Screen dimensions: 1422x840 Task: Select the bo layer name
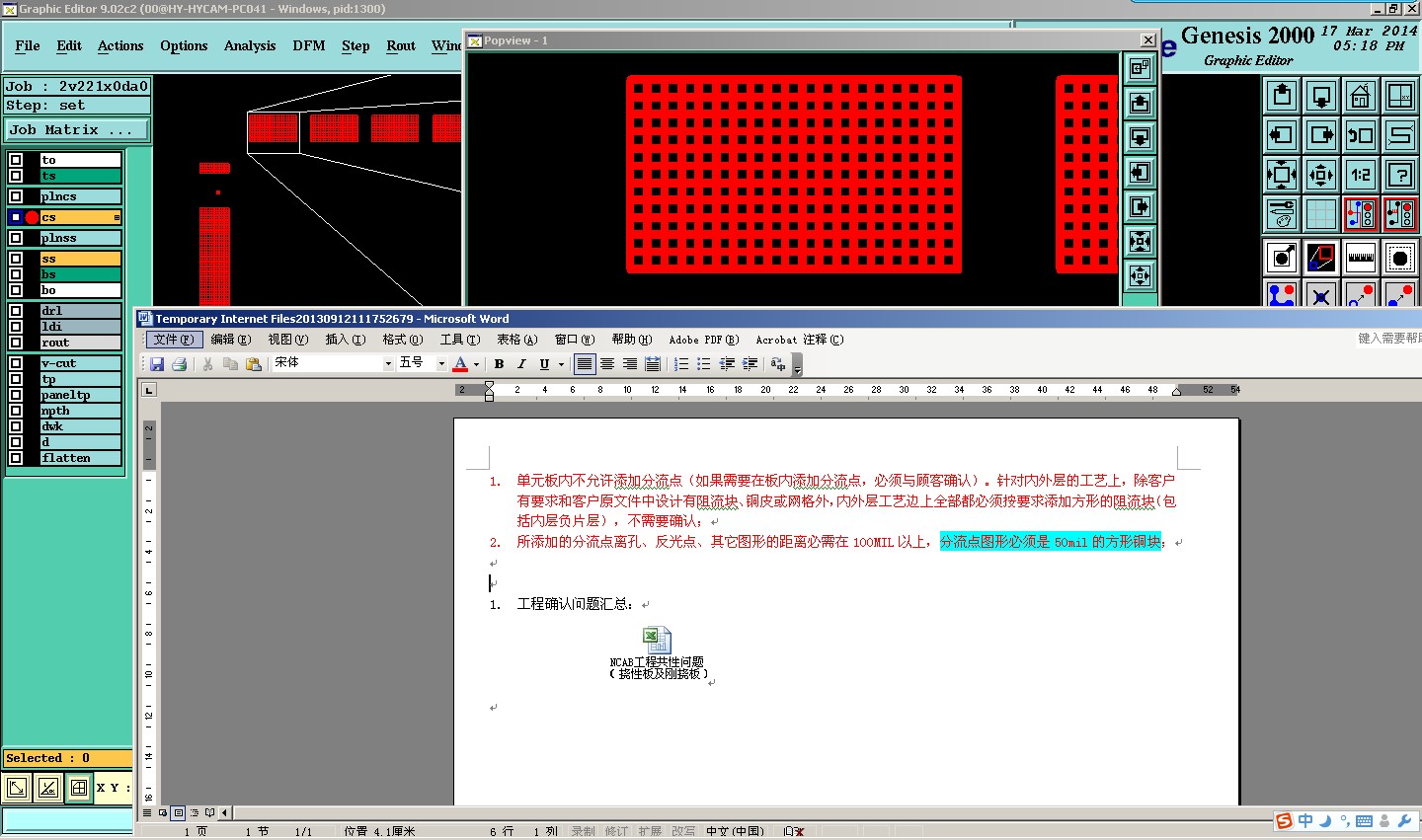pyautogui.click(x=80, y=290)
